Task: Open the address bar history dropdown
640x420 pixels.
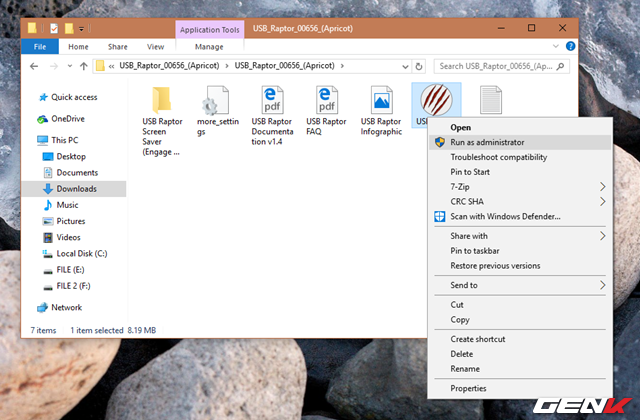Action: [405, 66]
